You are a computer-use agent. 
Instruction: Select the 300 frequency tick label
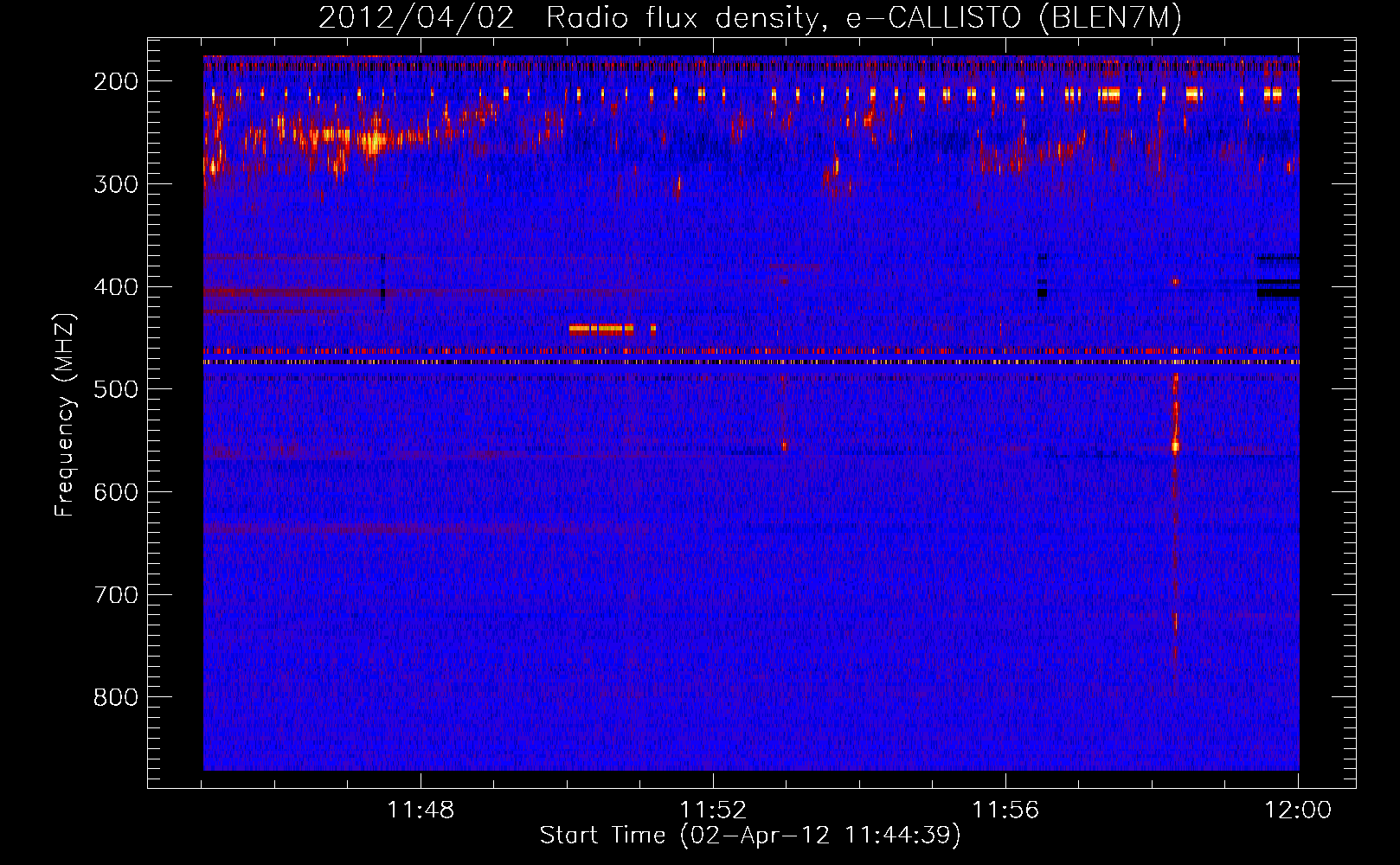(116, 184)
